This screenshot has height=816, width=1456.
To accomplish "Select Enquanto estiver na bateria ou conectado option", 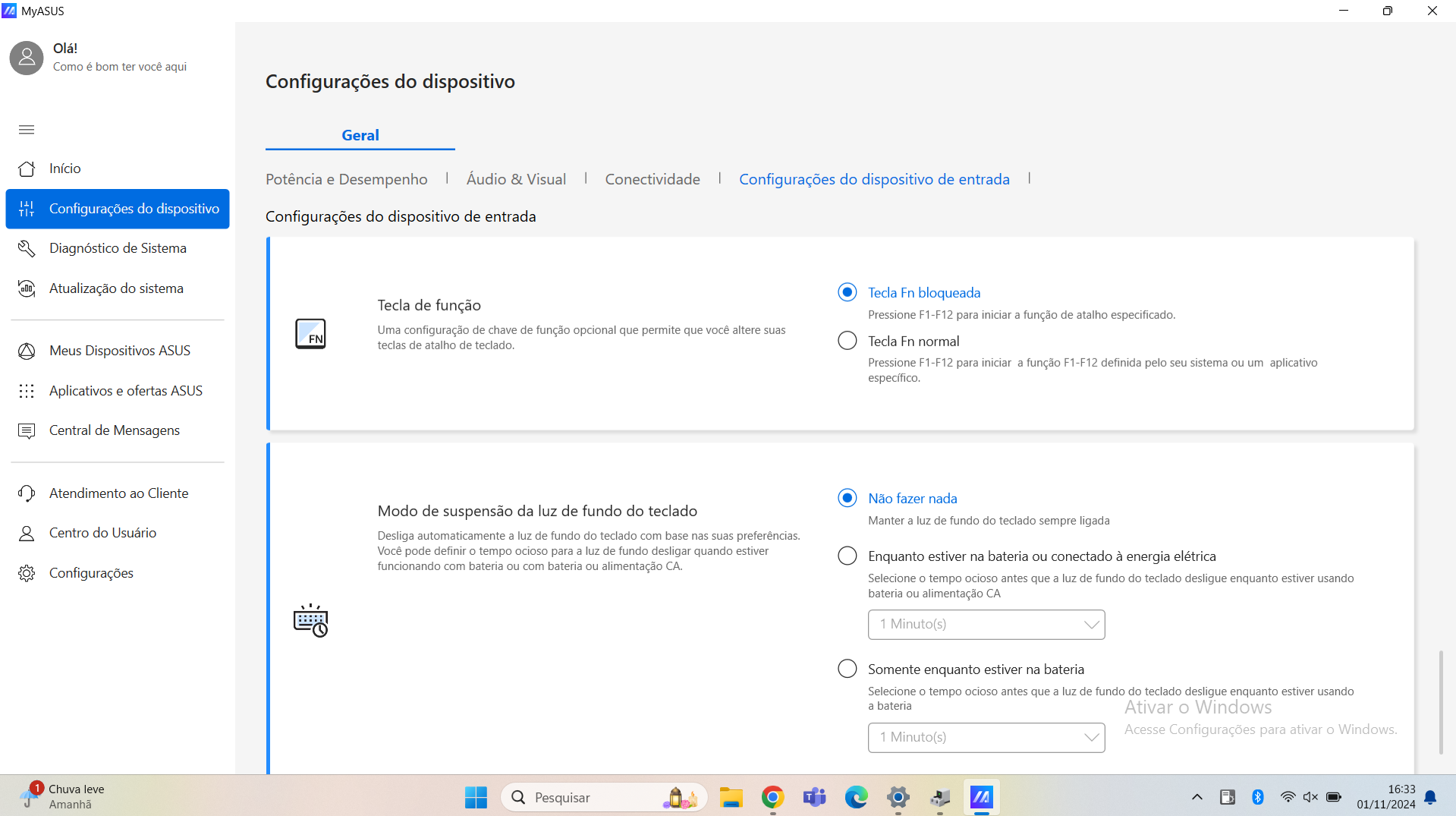I will (x=847, y=556).
